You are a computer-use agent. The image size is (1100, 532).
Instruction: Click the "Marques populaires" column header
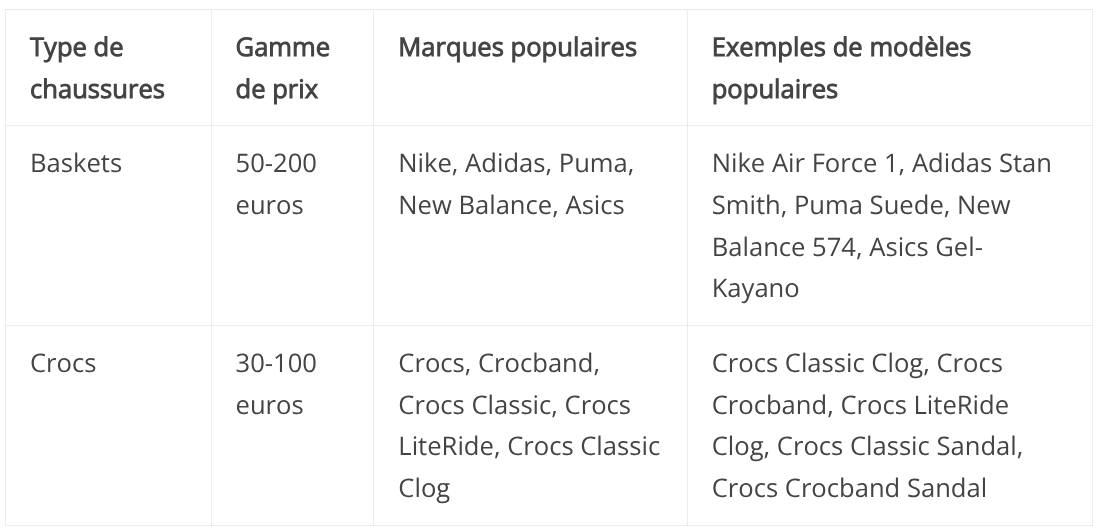(x=530, y=67)
